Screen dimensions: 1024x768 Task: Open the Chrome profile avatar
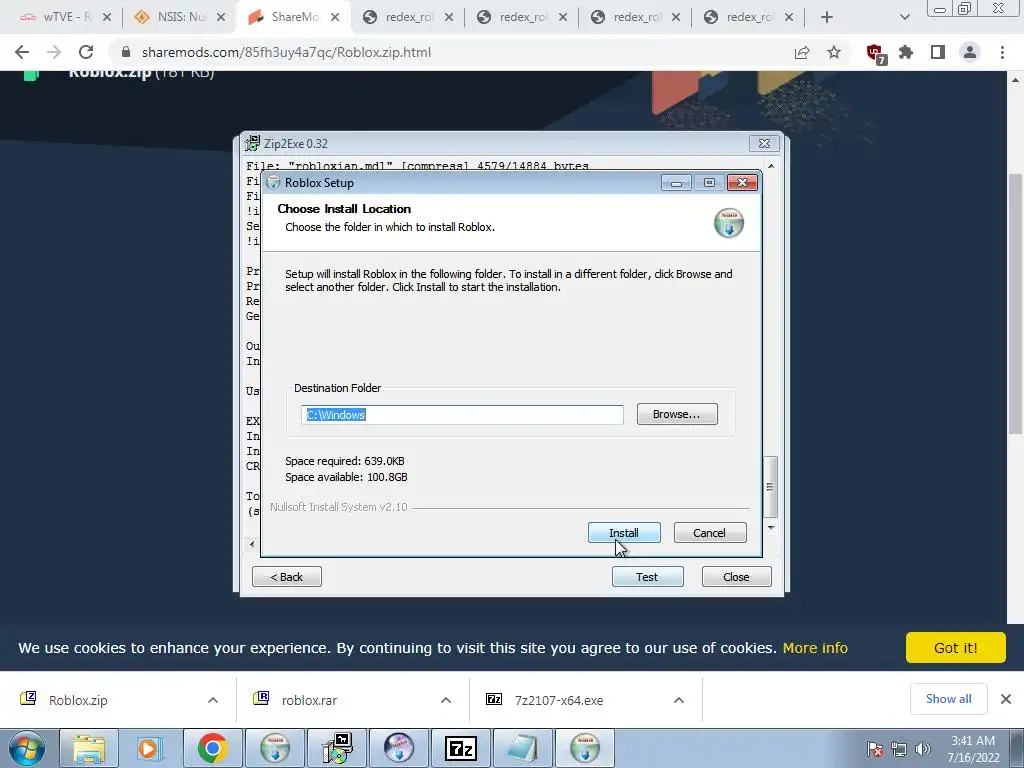click(x=970, y=52)
